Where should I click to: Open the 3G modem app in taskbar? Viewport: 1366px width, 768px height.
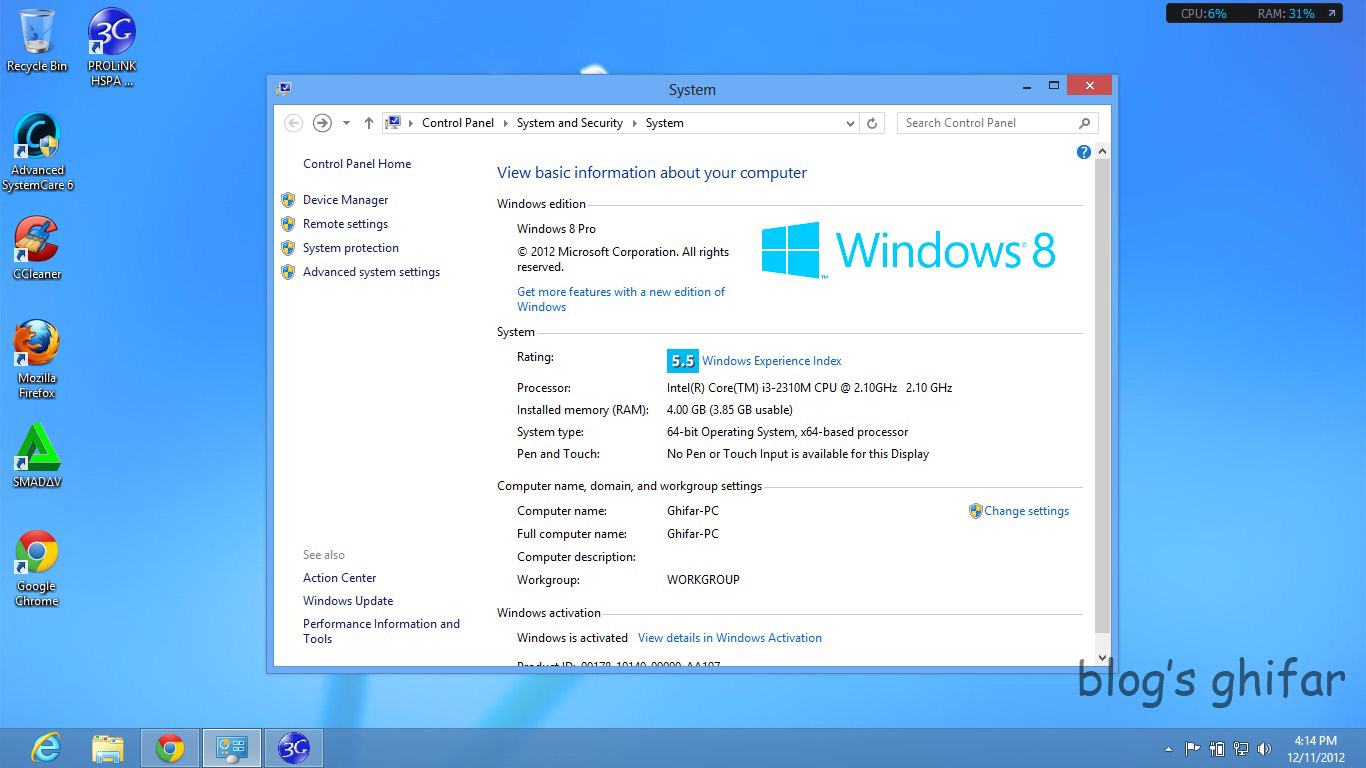tap(294, 747)
